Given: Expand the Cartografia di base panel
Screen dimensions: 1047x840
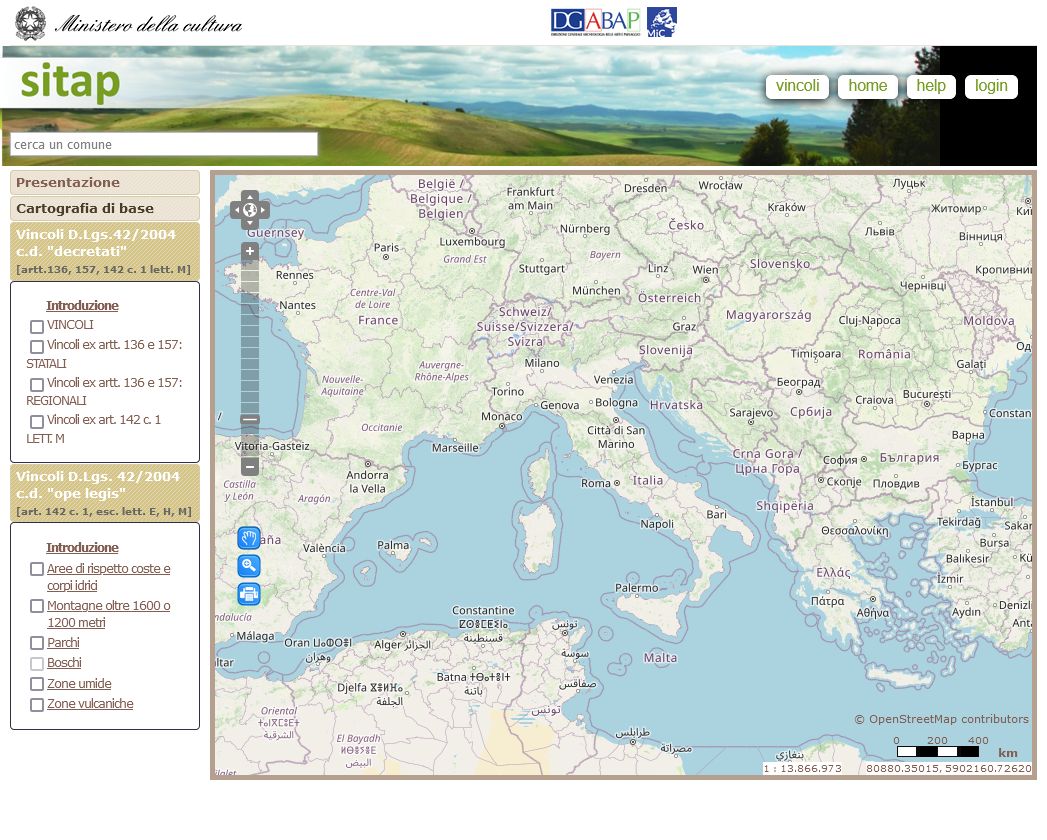Looking at the screenshot, I should point(105,208).
